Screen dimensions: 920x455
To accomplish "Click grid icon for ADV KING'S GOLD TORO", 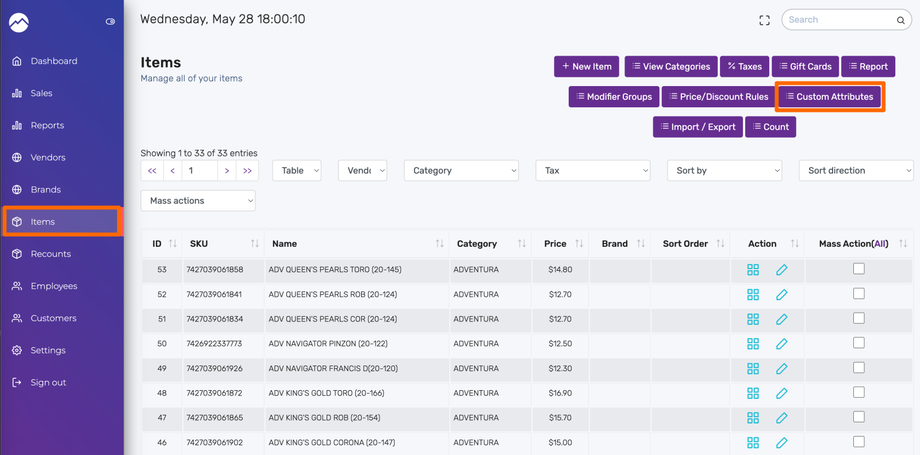I will [753, 393].
